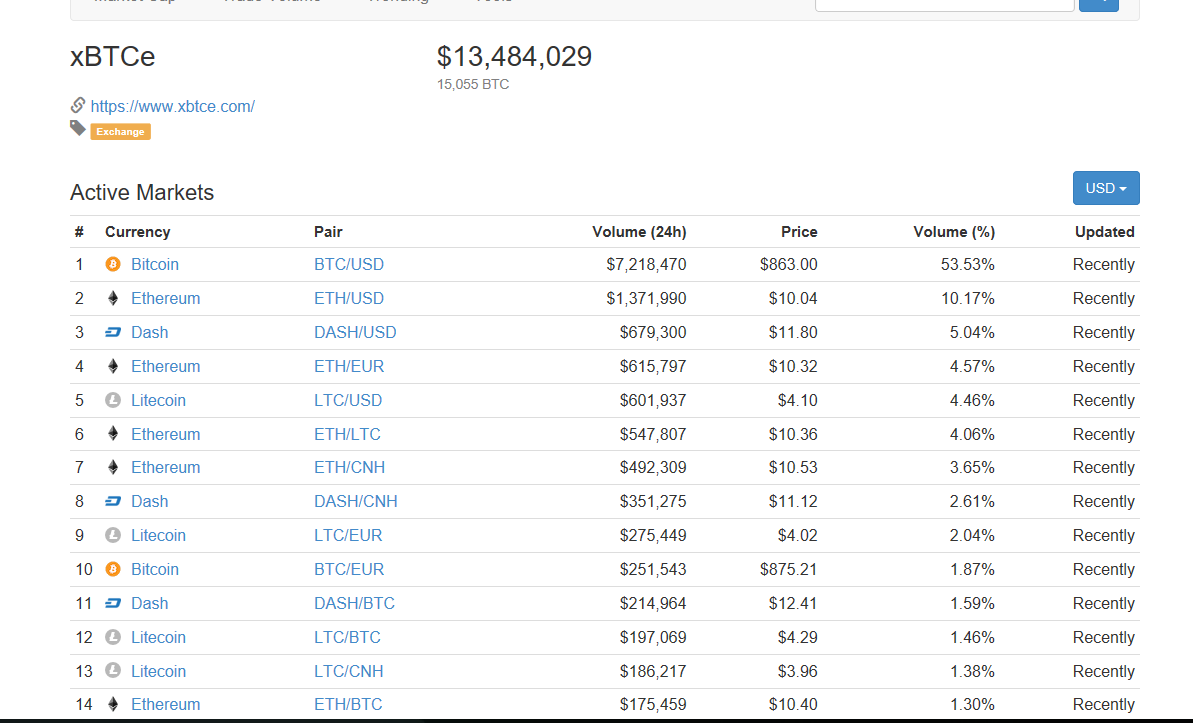The image size is (1193, 723).
Task: Open the DASH/BTC pair link
Action: 355,604
